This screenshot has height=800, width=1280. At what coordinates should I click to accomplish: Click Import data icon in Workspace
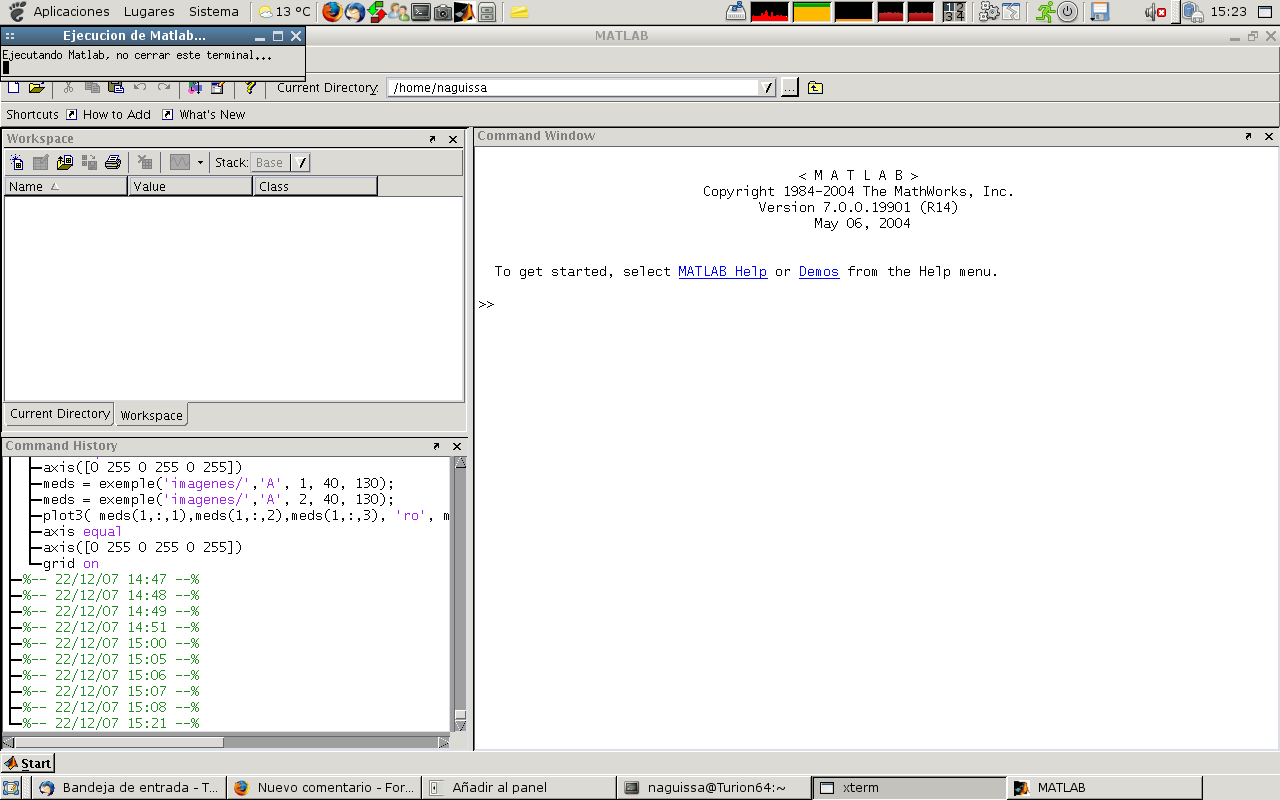pos(65,162)
